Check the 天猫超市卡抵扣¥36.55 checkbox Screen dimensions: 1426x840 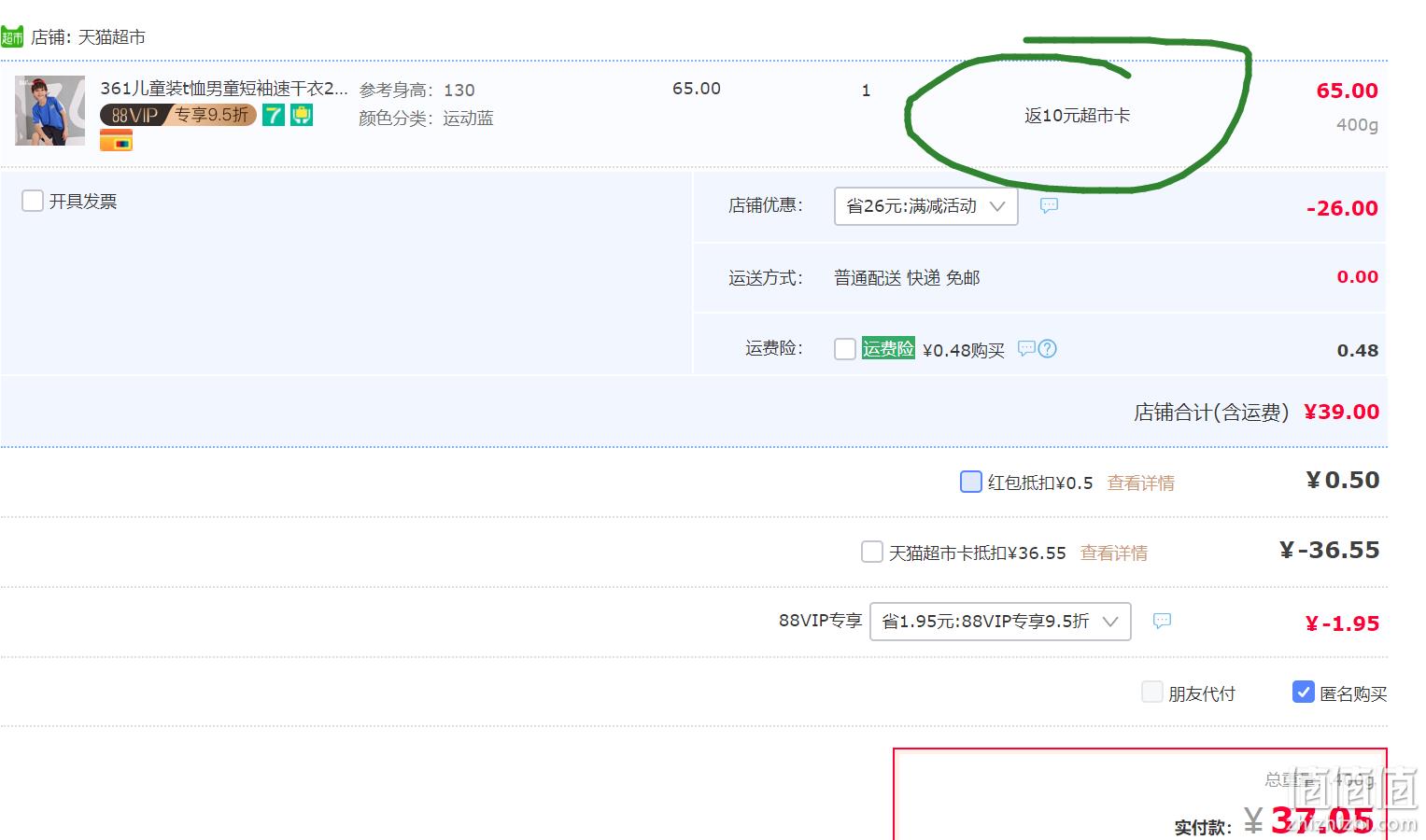(871, 552)
